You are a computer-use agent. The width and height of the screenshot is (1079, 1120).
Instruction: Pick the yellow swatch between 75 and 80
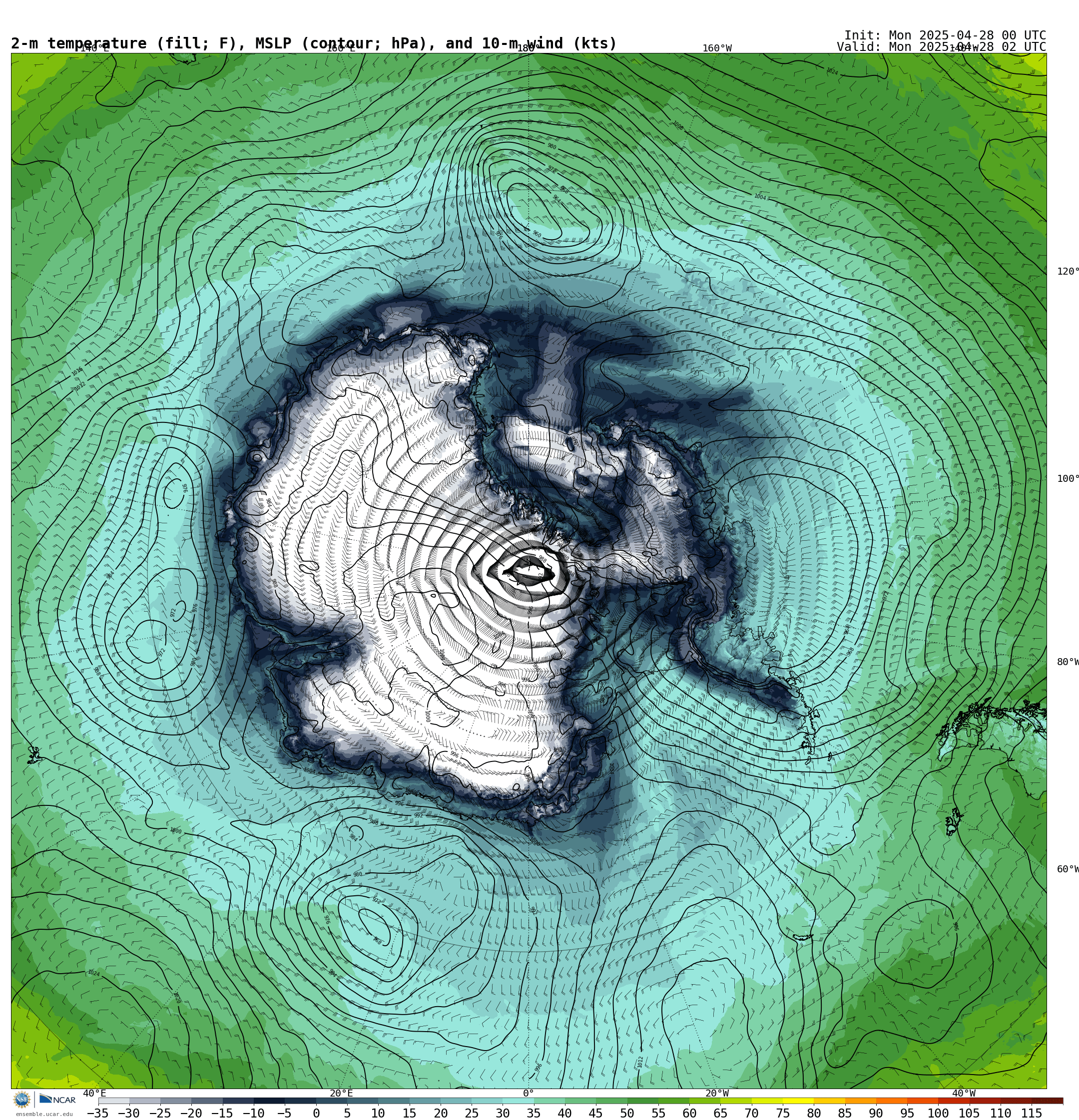798,1101
